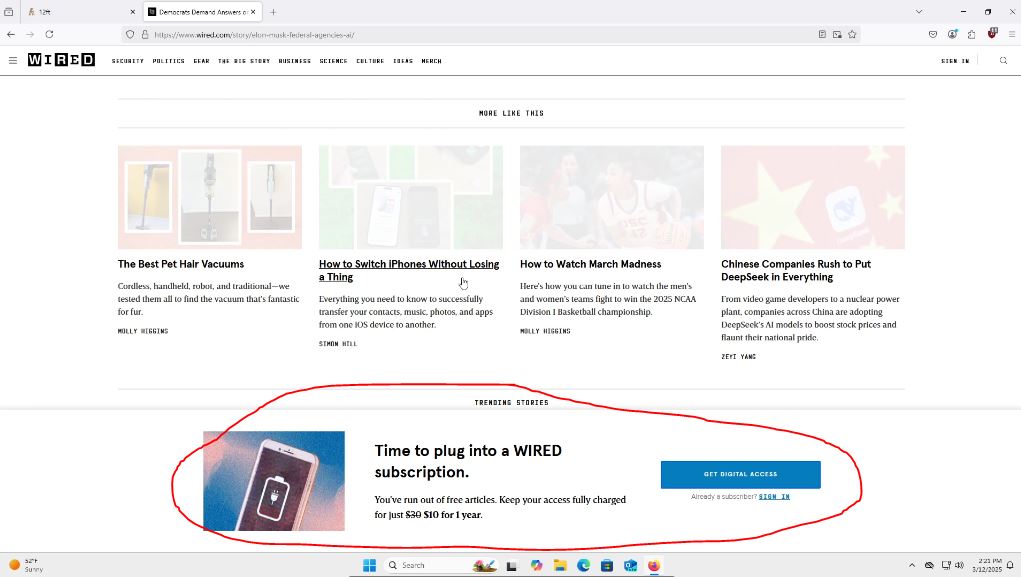Close the Democrats Demand Answers tab
This screenshot has width=1021, height=577.
(253, 12)
